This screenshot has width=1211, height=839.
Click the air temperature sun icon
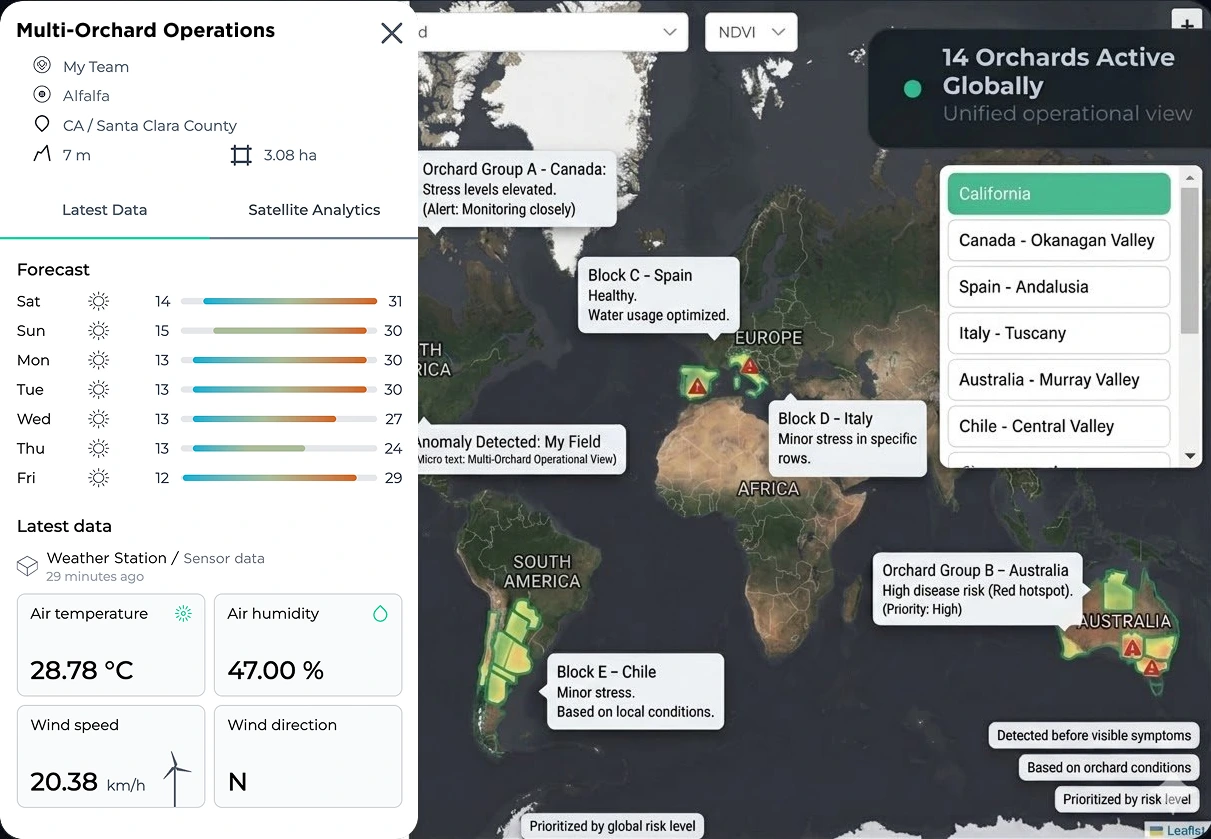183,614
